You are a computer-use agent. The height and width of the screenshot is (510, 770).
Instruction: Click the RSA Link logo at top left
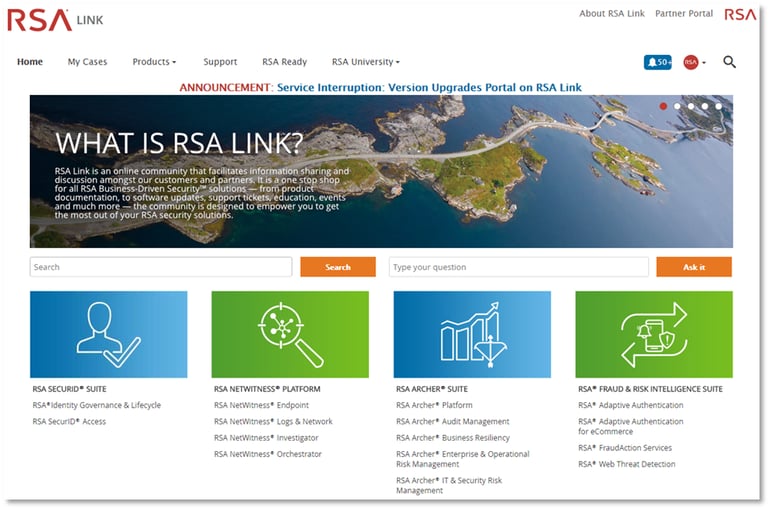(x=55, y=19)
